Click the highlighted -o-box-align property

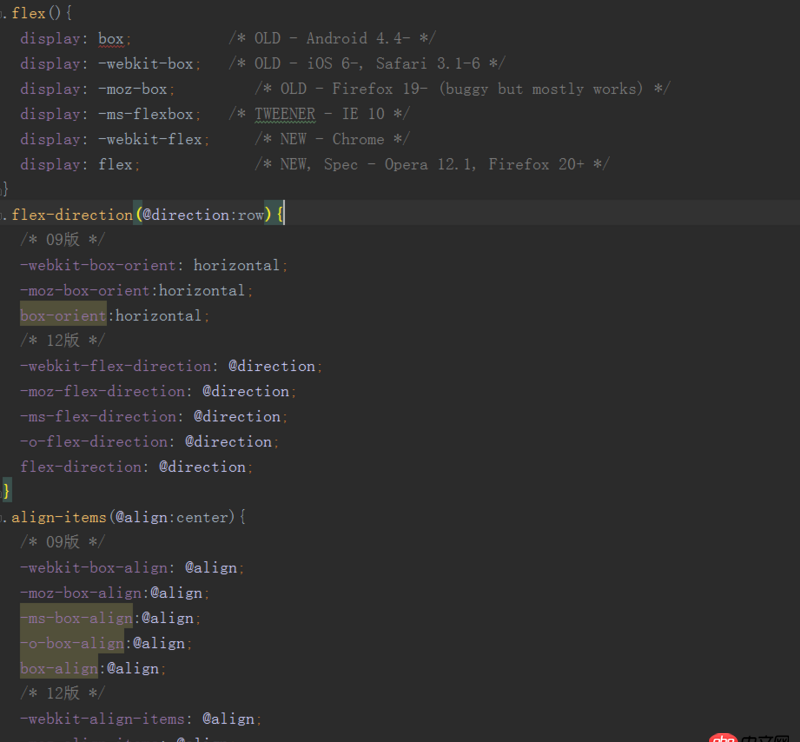click(x=72, y=643)
